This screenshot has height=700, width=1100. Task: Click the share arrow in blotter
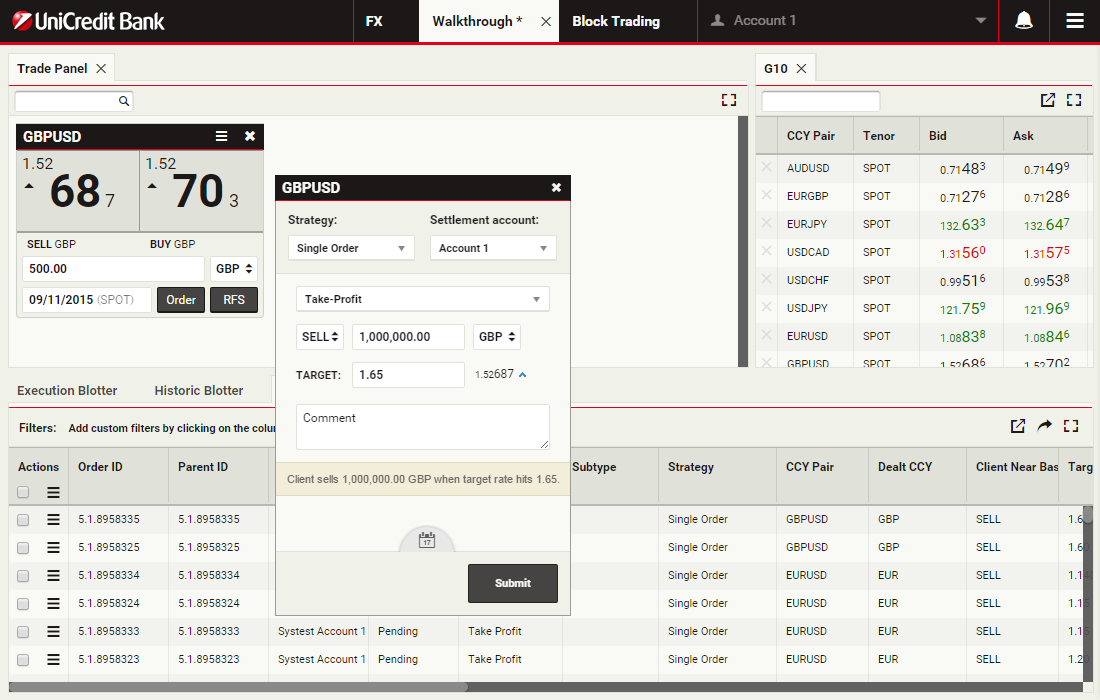click(1044, 426)
